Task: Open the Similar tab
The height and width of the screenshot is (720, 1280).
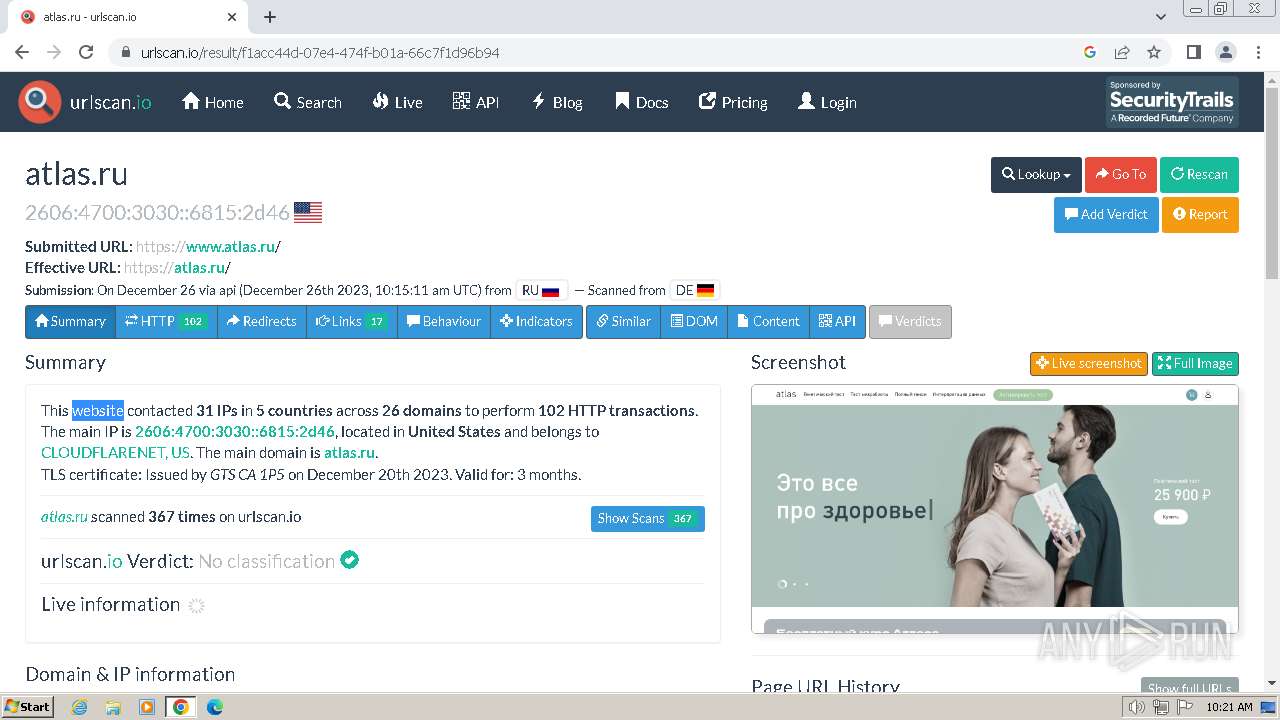Action: [623, 321]
